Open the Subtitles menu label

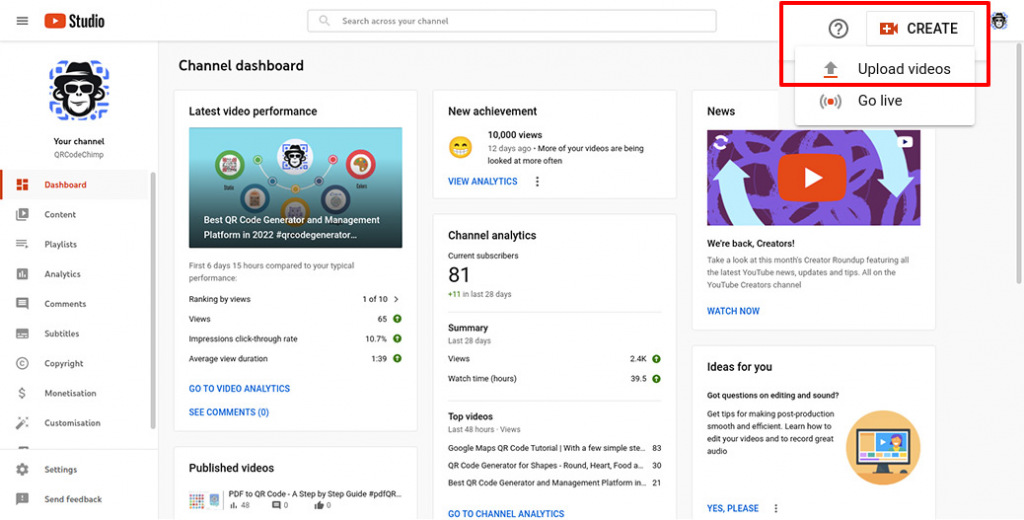tap(62, 334)
